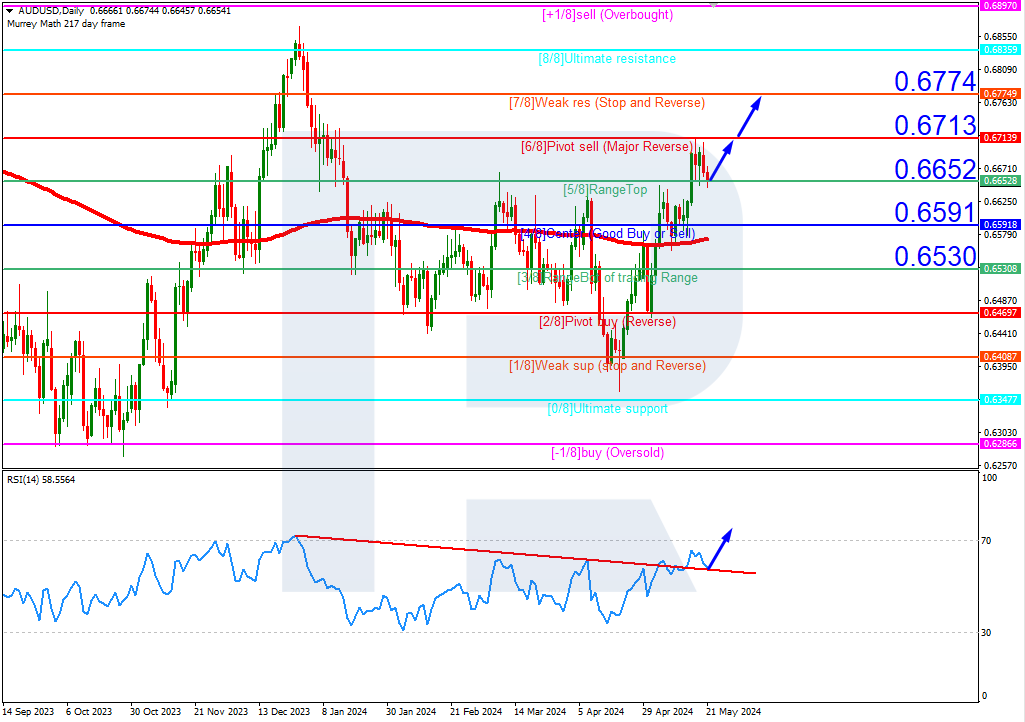Click the [-1/8]buy (Oversold) label
Screen dimensions: 1025x722
point(607,453)
